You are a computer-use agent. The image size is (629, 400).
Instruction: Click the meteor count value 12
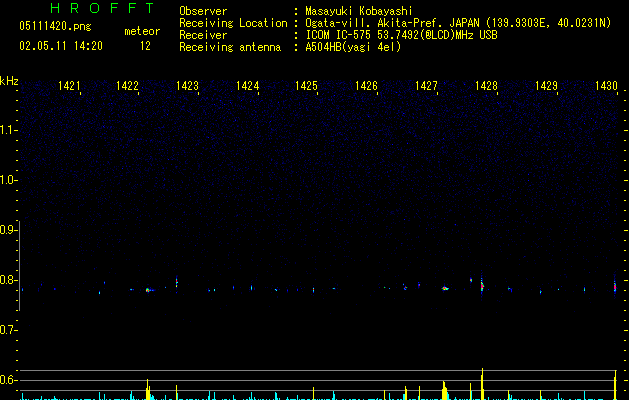[145, 46]
